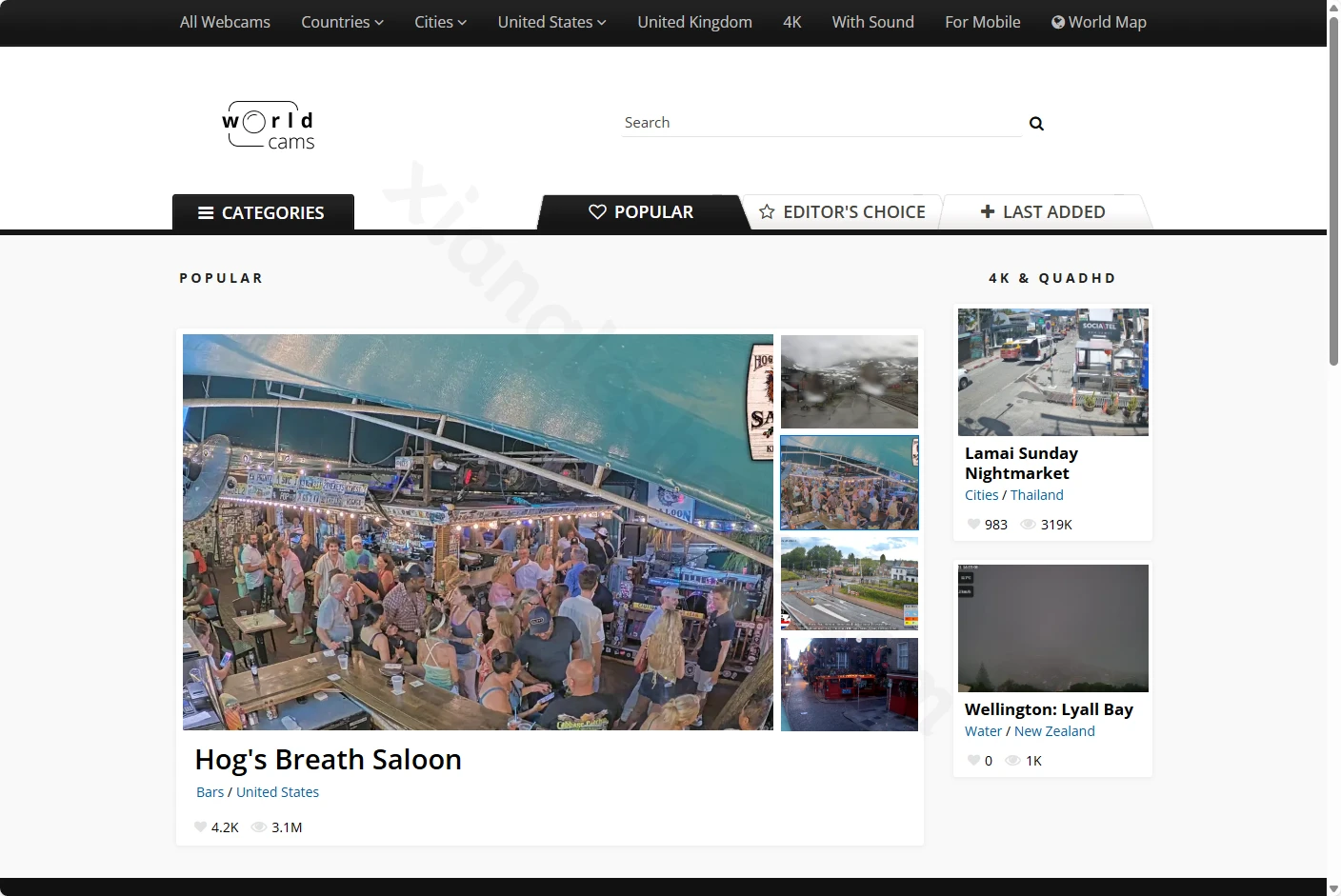Click the star icon on Editor's Choice
The width and height of the screenshot is (1341, 896).
click(767, 212)
